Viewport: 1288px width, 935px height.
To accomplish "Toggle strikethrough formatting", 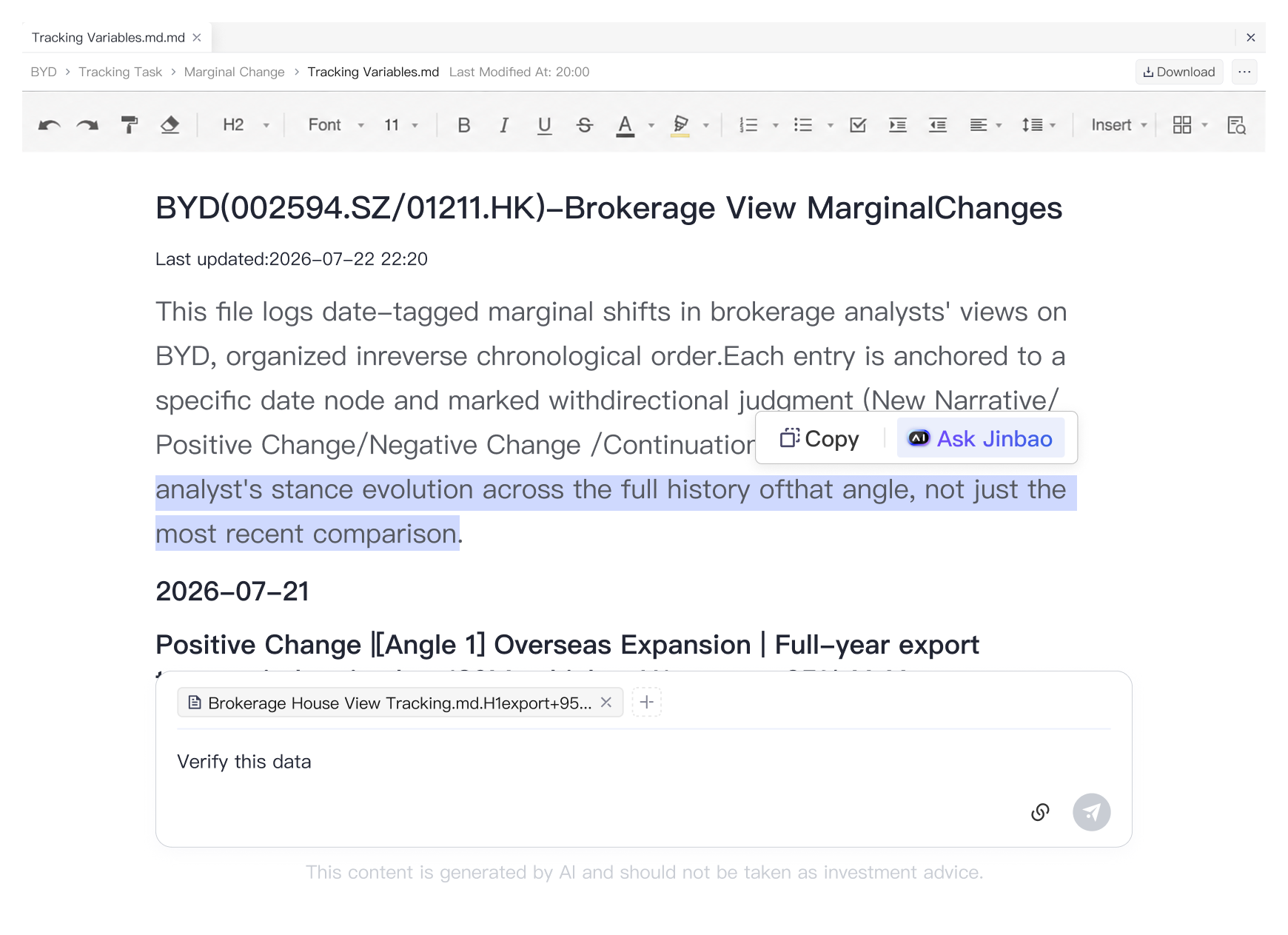I will pyautogui.click(x=585, y=125).
